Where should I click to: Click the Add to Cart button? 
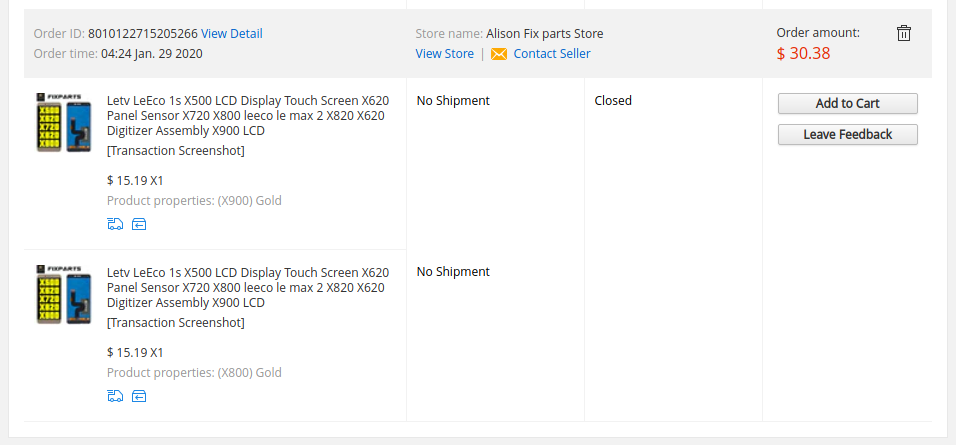coord(847,103)
